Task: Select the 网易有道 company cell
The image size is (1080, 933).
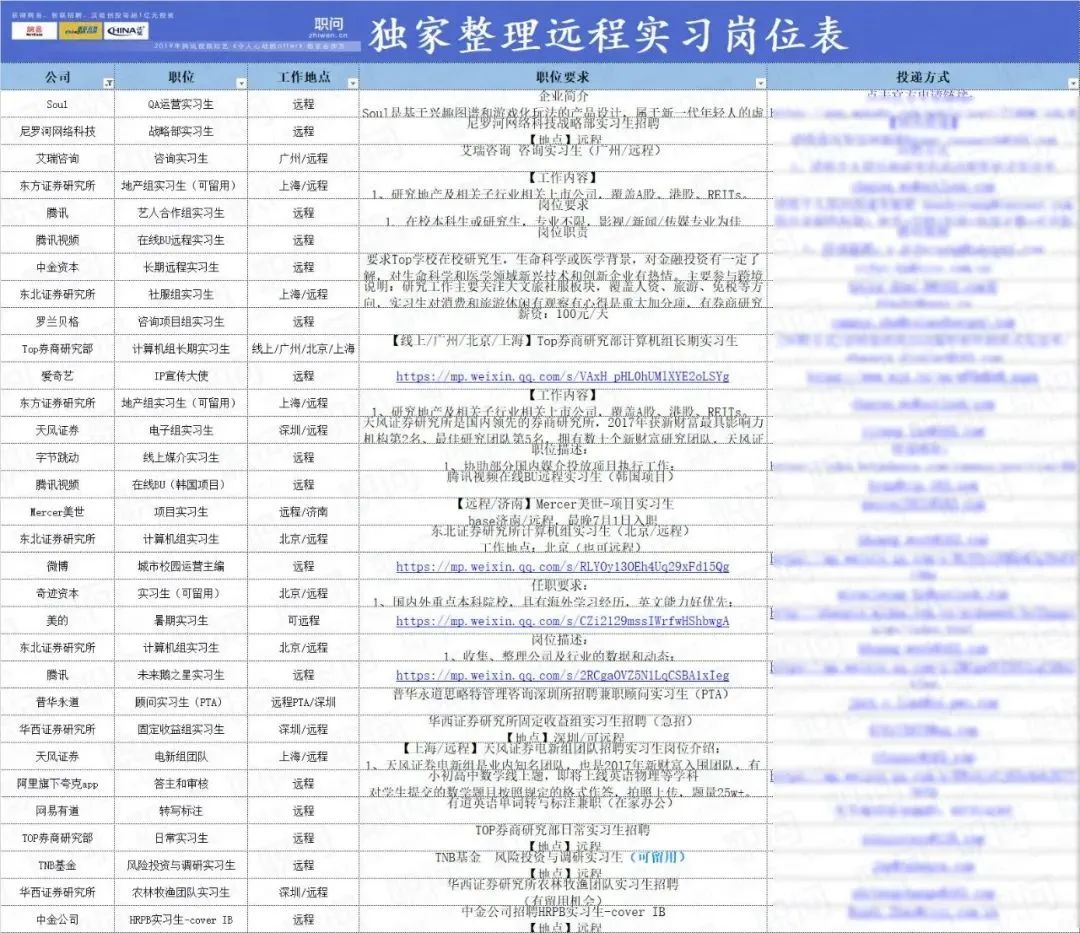Action: click(57, 811)
